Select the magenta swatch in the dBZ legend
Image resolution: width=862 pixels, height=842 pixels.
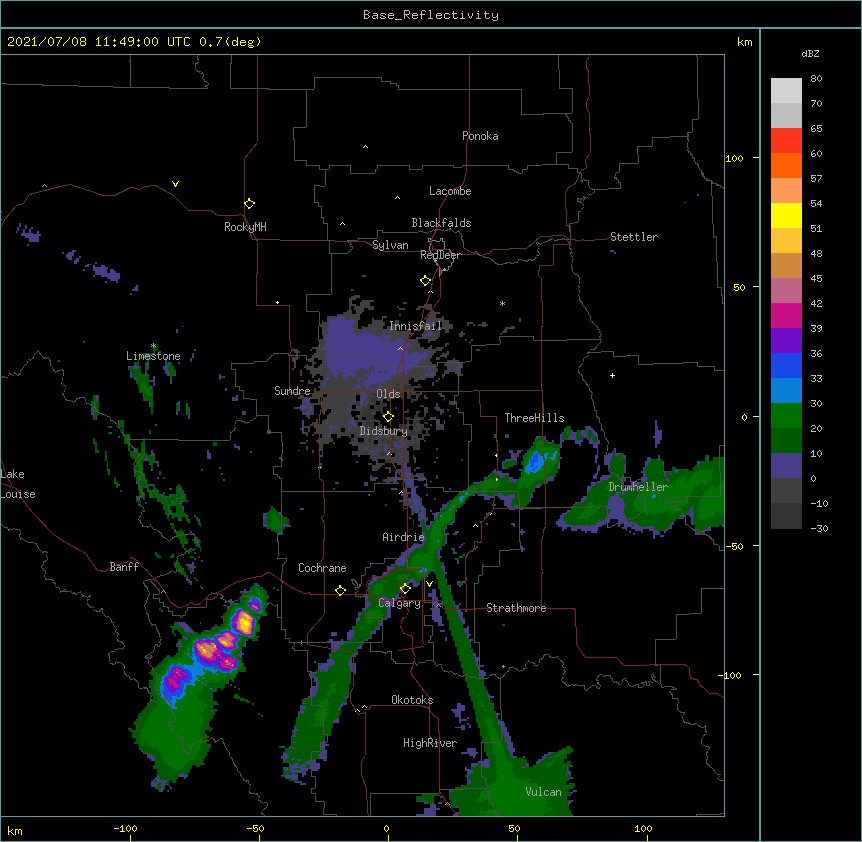click(786, 315)
